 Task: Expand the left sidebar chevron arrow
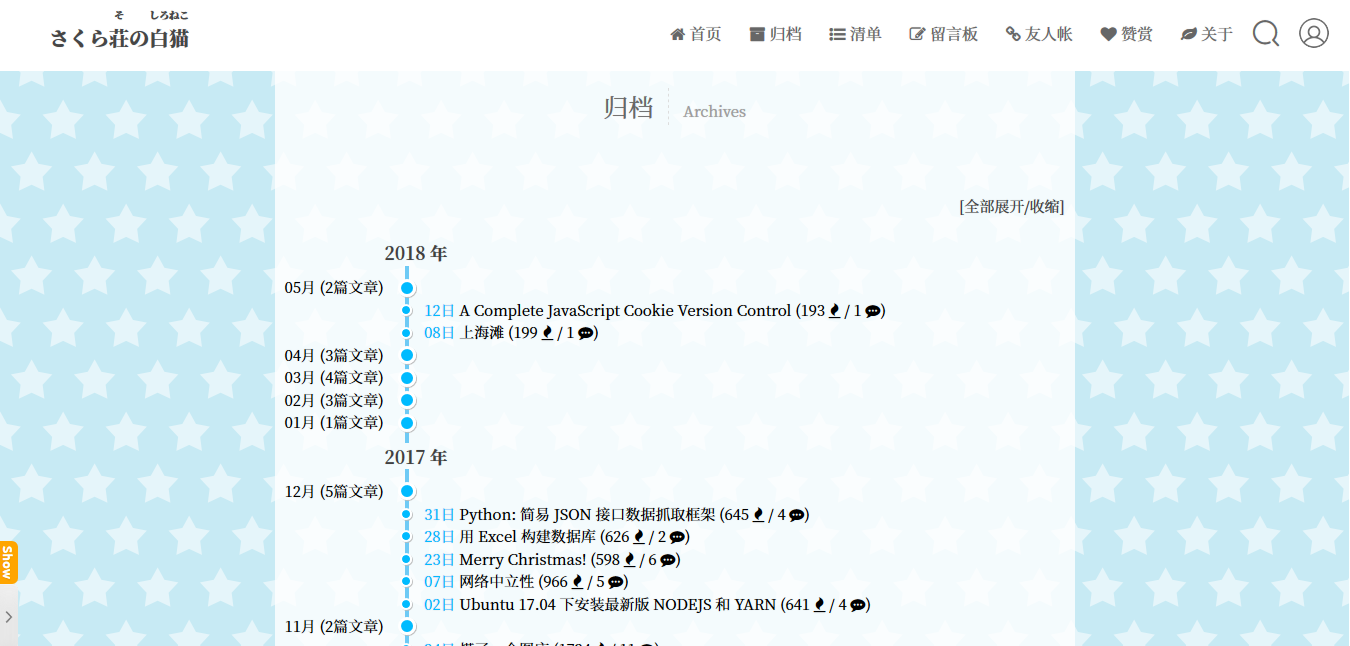pos(10,616)
